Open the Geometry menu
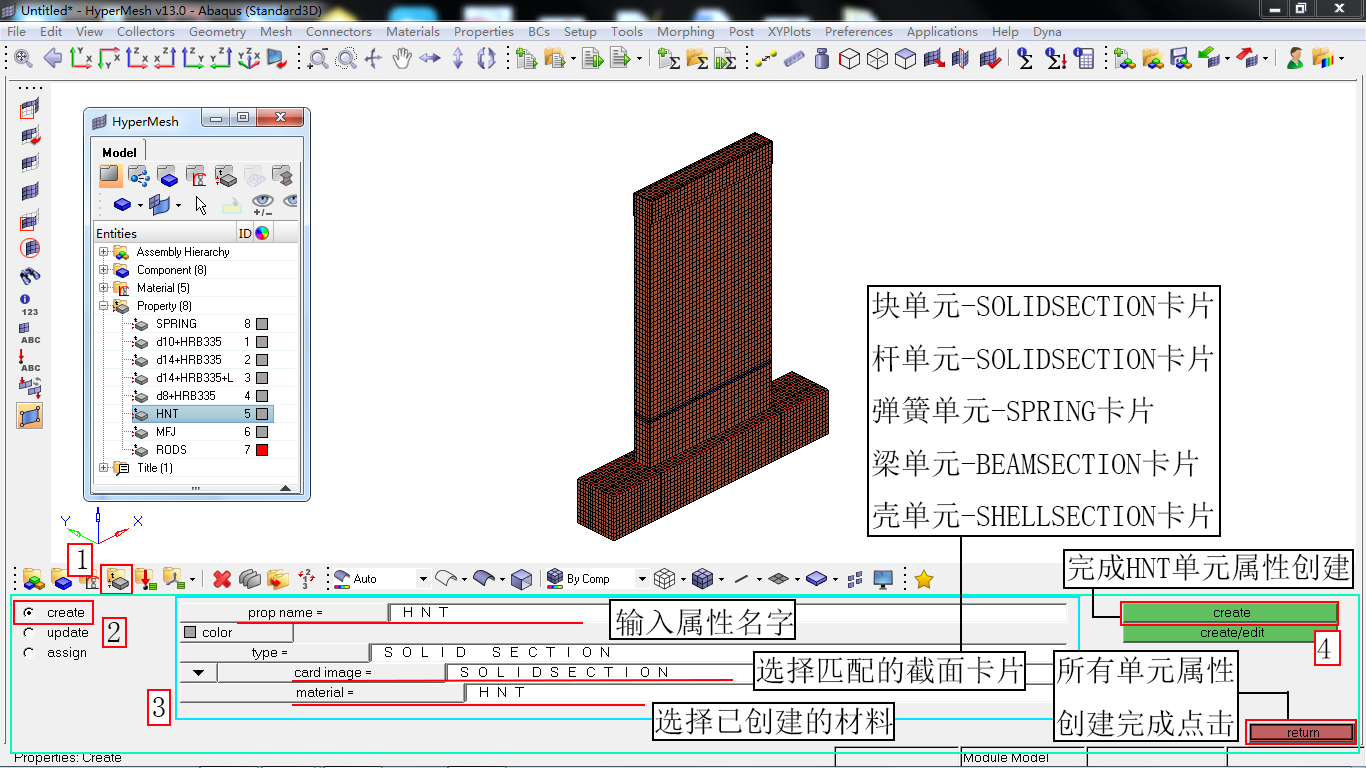This screenshot has height=768, width=1366. pos(217,31)
